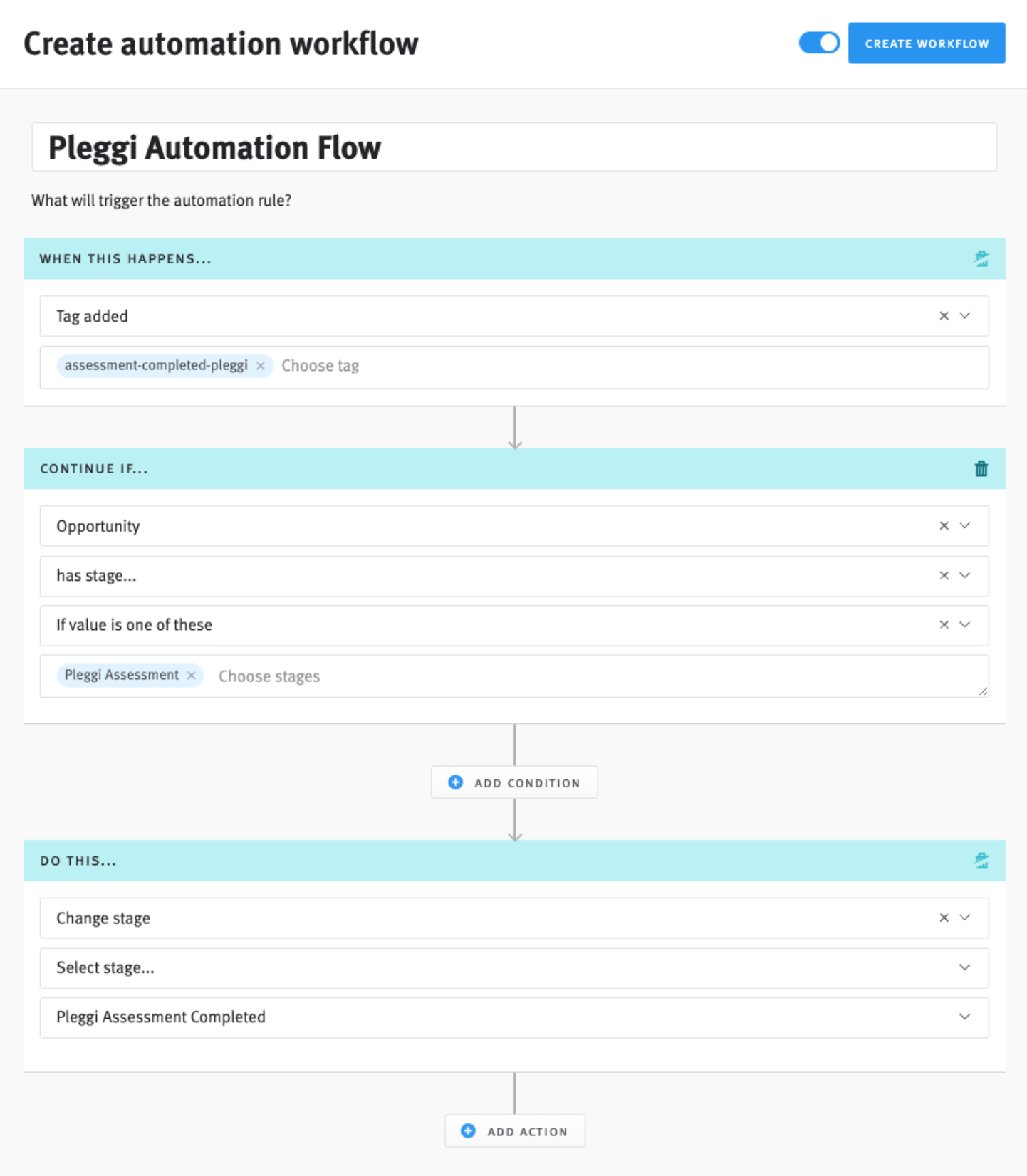Clear the Tag added trigger selection

tap(944, 316)
